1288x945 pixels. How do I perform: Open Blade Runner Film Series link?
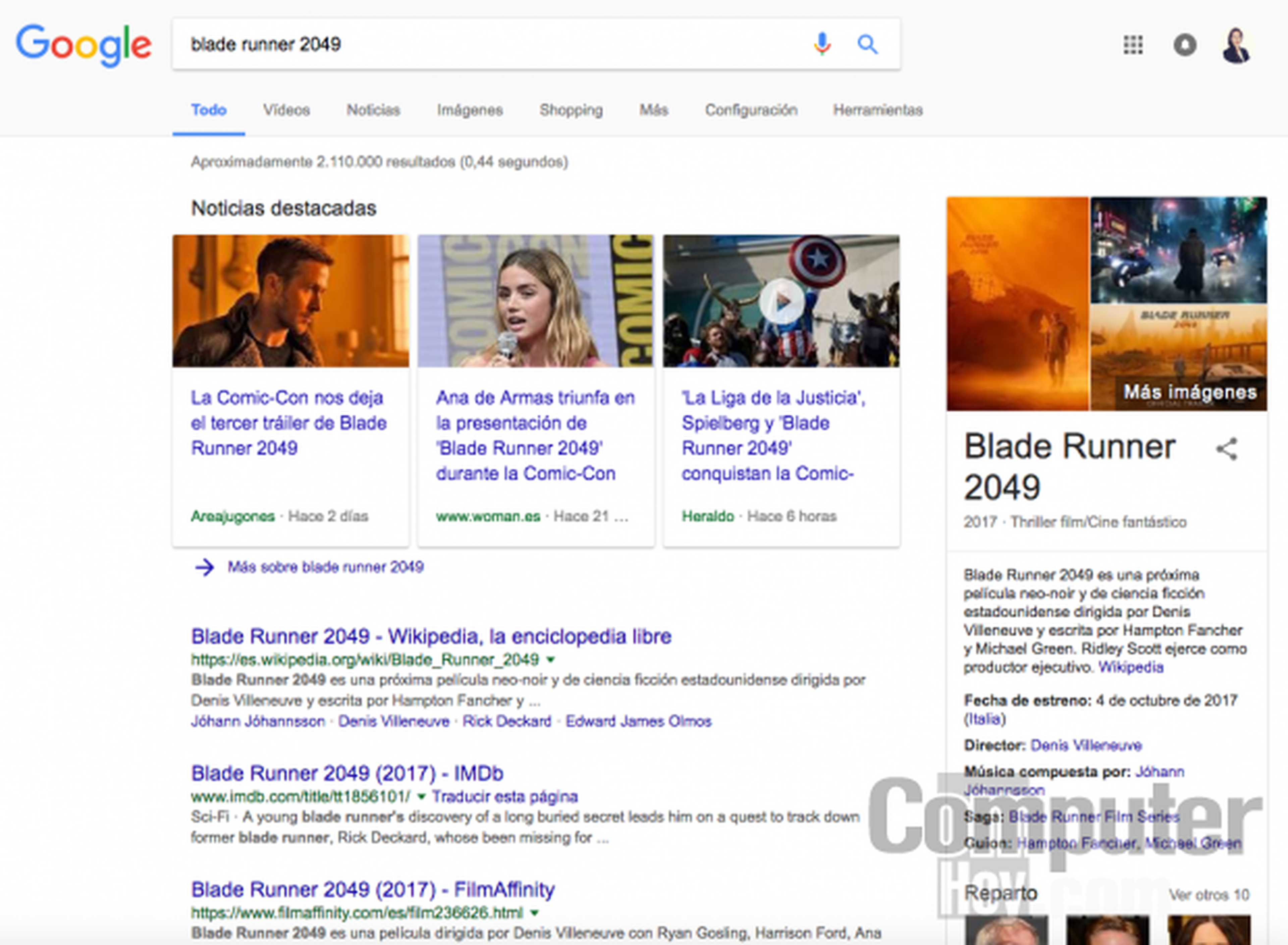click(1094, 817)
